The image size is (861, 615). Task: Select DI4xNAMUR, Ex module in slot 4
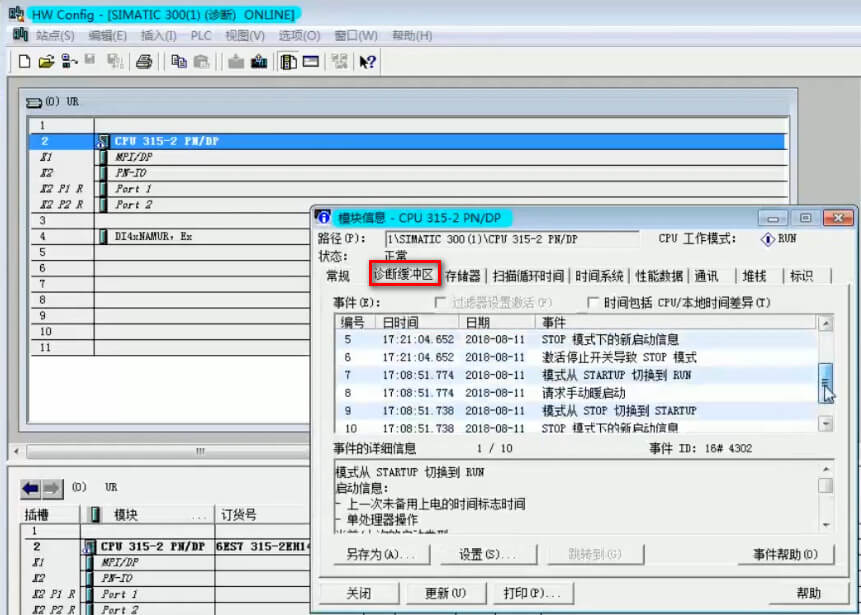click(x=170, y=237)
